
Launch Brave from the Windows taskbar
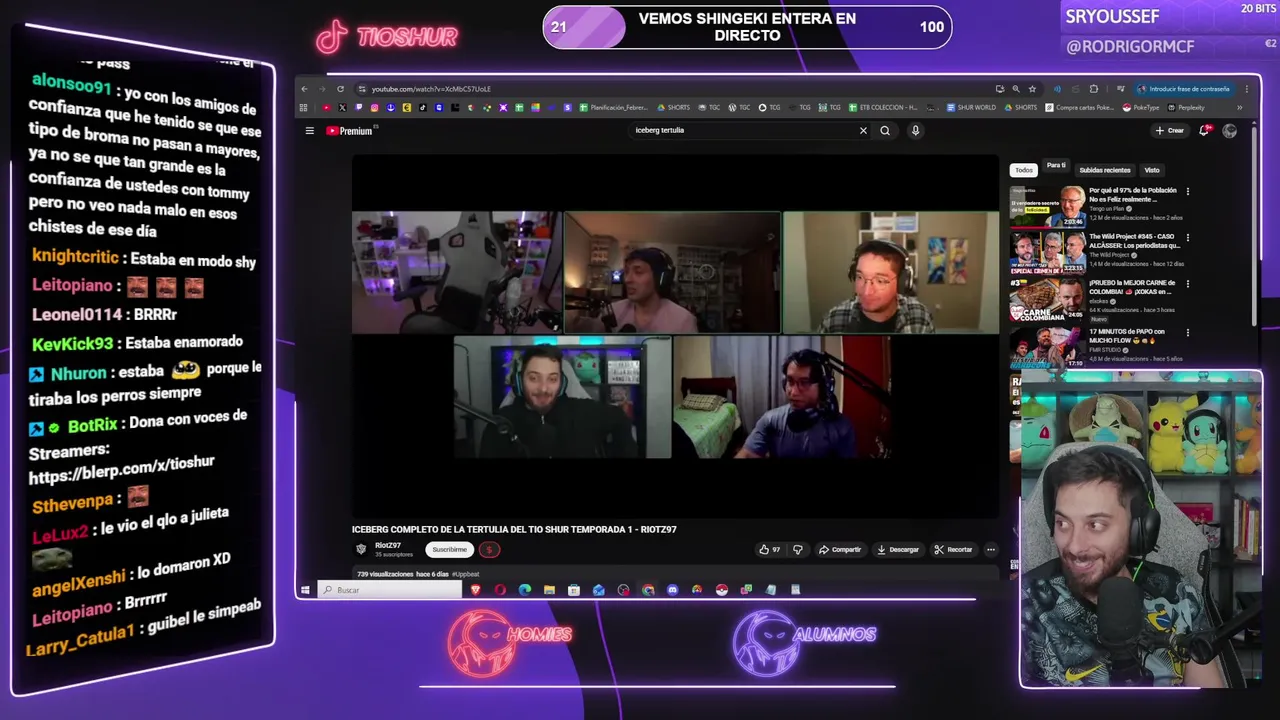tap(476, 590)
